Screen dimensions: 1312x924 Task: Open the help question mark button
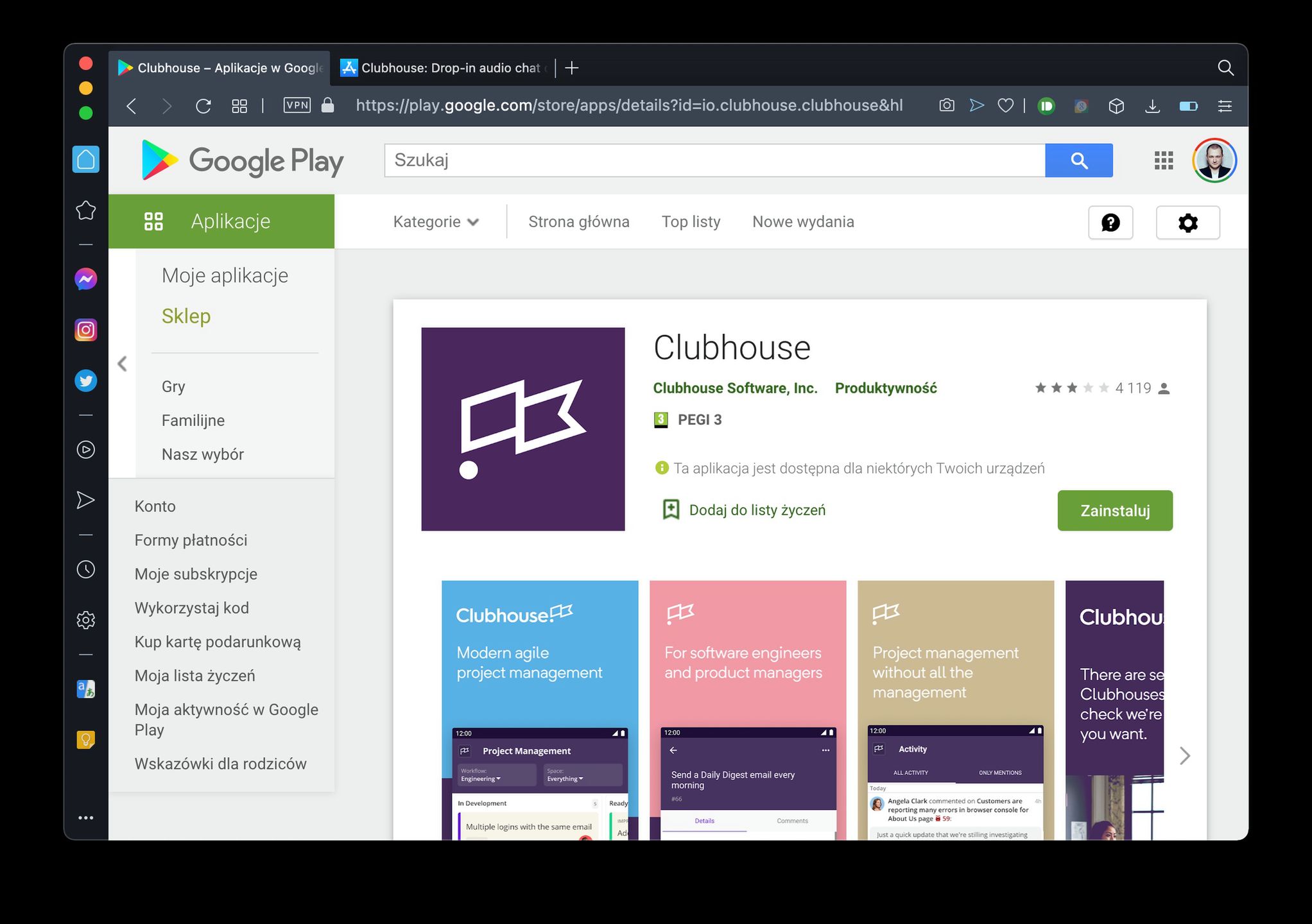point(1110,223)
